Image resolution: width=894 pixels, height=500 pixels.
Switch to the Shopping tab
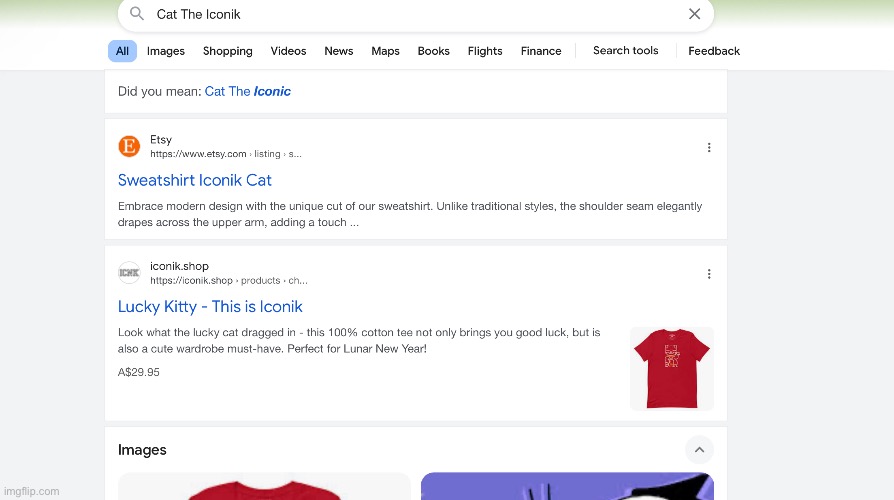tap(227, 51)
